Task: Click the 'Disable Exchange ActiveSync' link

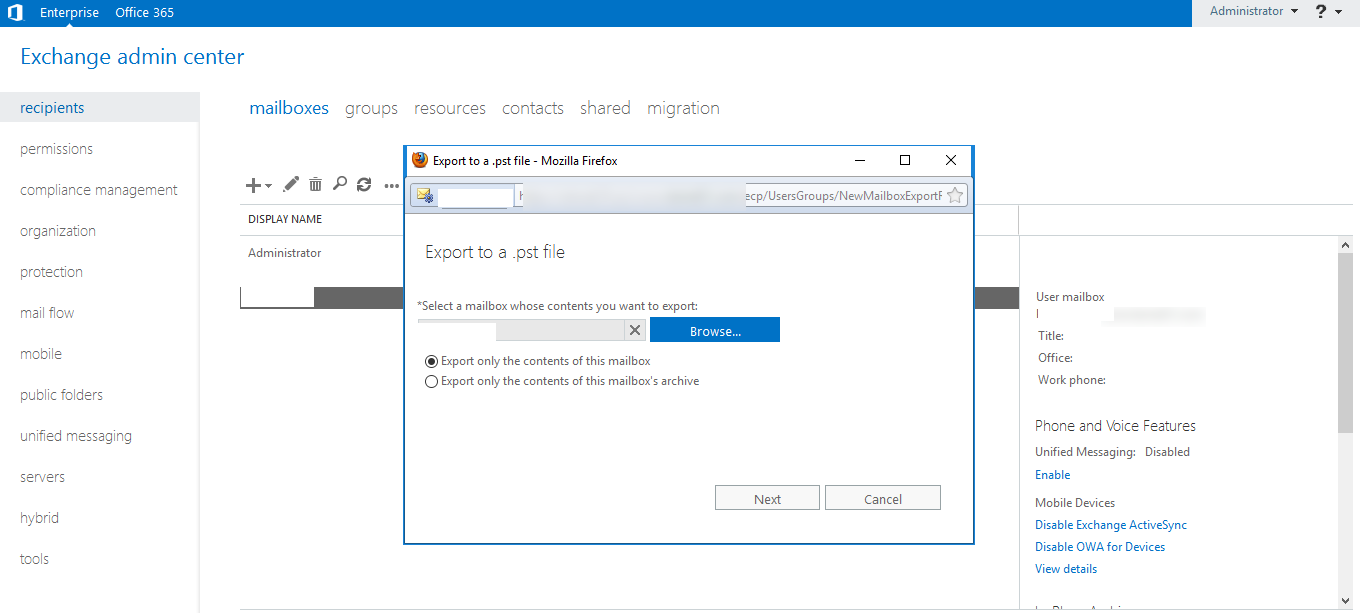Action: (1110, 525)
